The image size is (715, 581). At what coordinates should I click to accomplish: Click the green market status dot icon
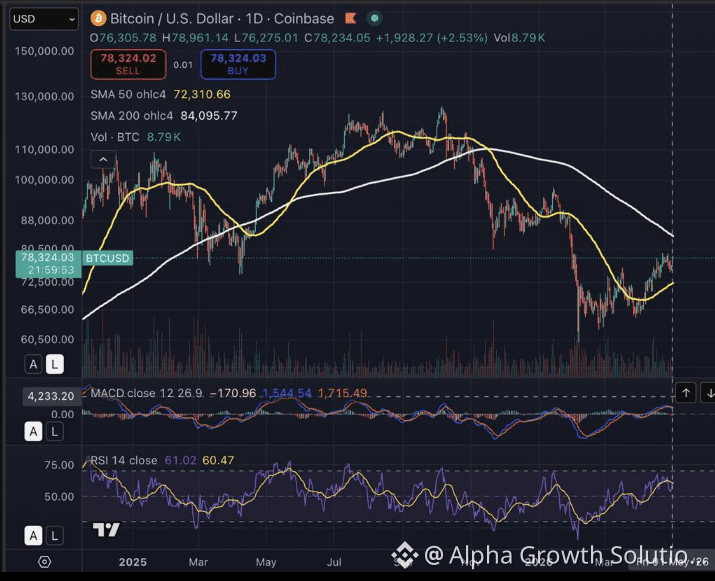[x=374, y=18]
